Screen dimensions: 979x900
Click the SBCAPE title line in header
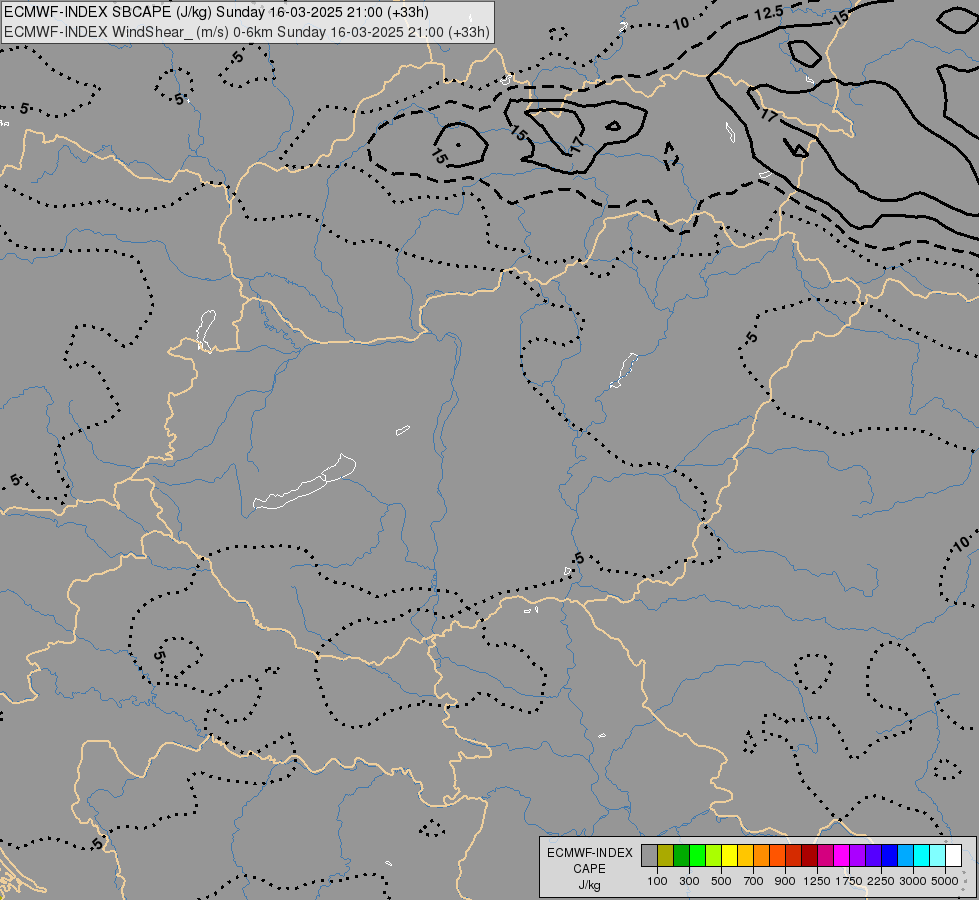(216, 12)
